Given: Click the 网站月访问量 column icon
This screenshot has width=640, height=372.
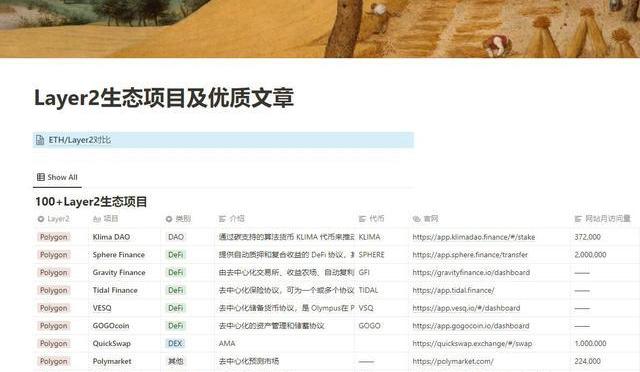Looking at the screenshot, I should 578,219.
